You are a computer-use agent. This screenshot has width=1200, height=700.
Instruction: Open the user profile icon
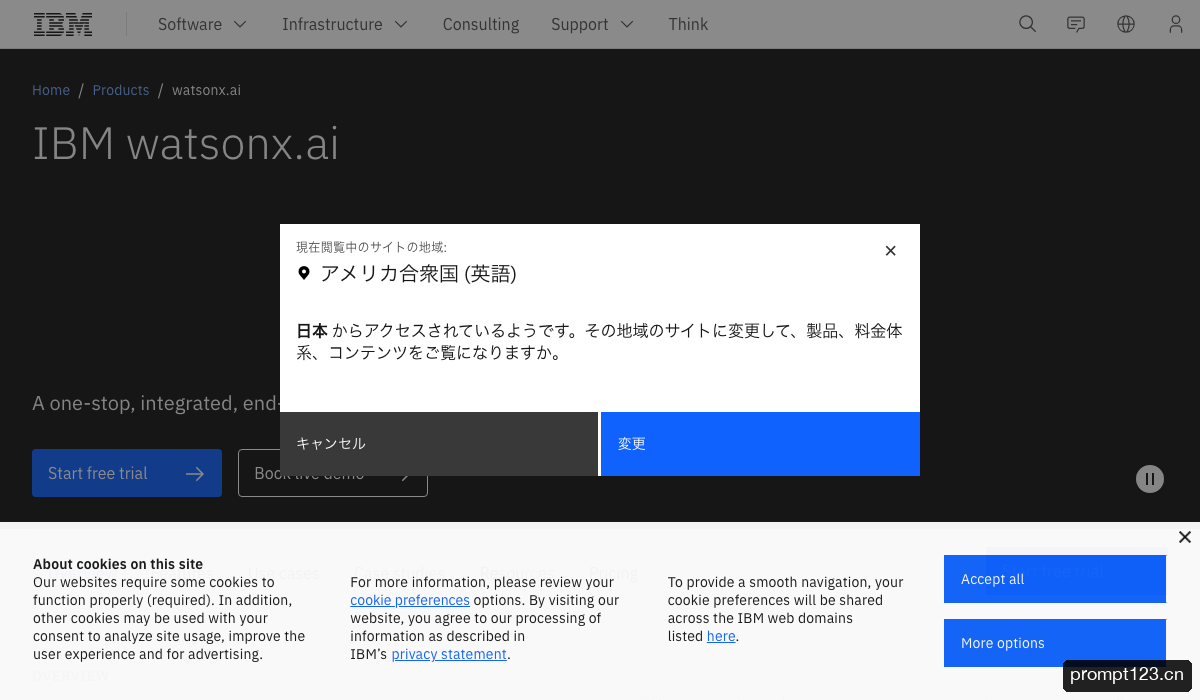tap(1176, 24)
